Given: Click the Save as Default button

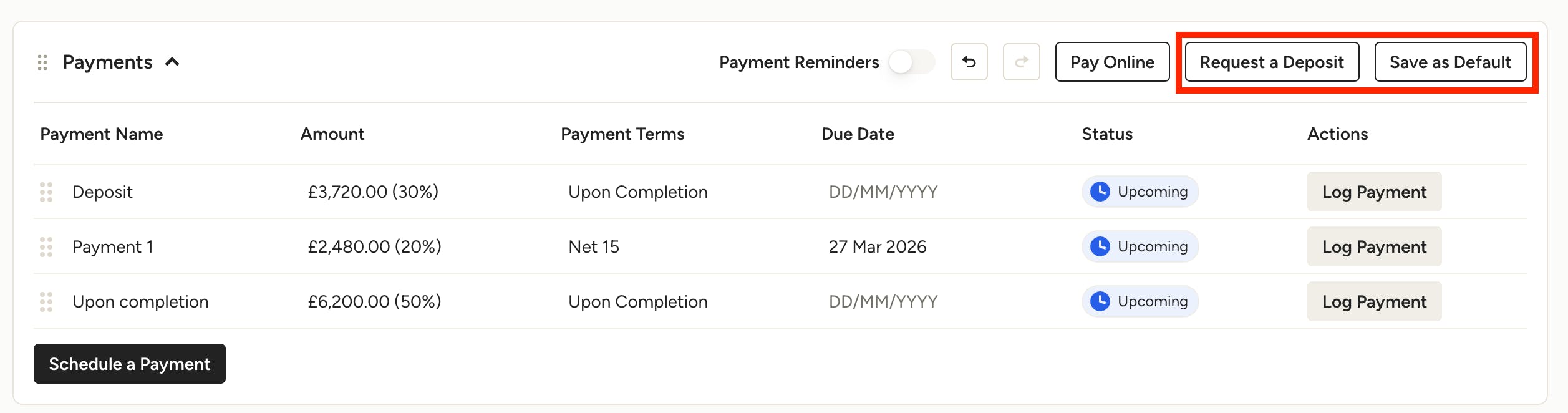Looking at the screenshot, I should [1450, 62].
